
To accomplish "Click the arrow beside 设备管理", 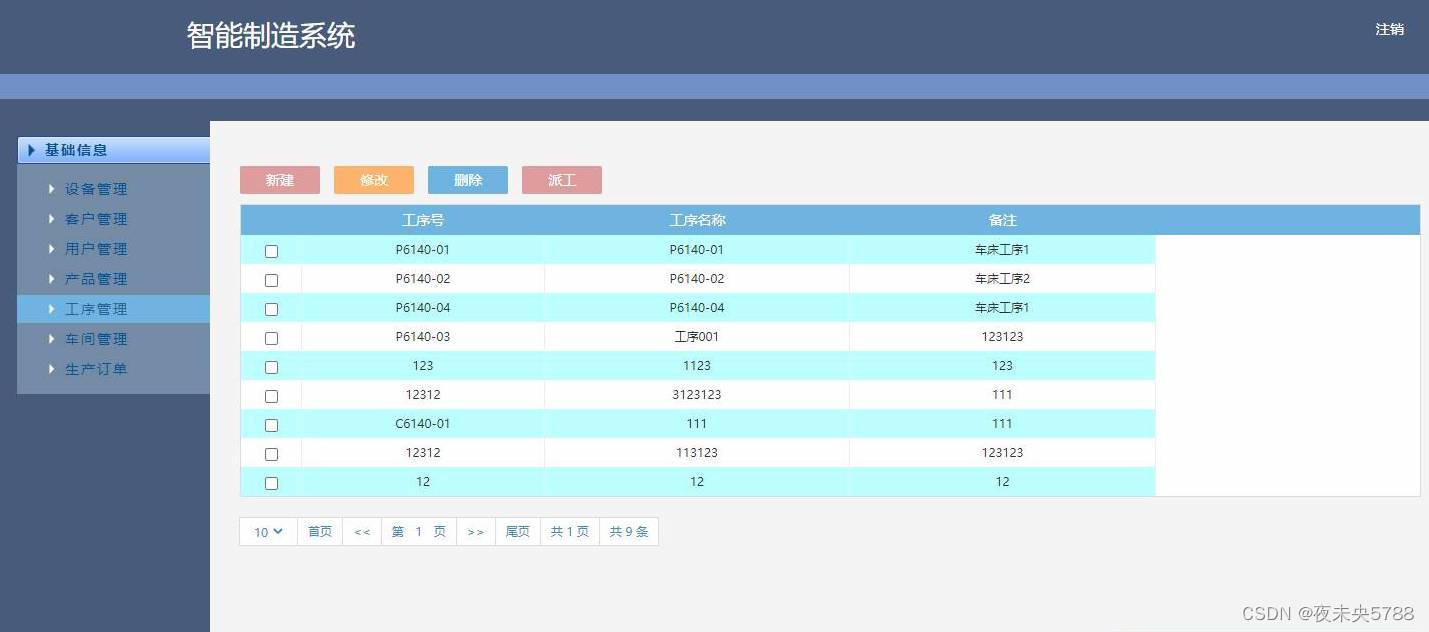I will [52, 189].
